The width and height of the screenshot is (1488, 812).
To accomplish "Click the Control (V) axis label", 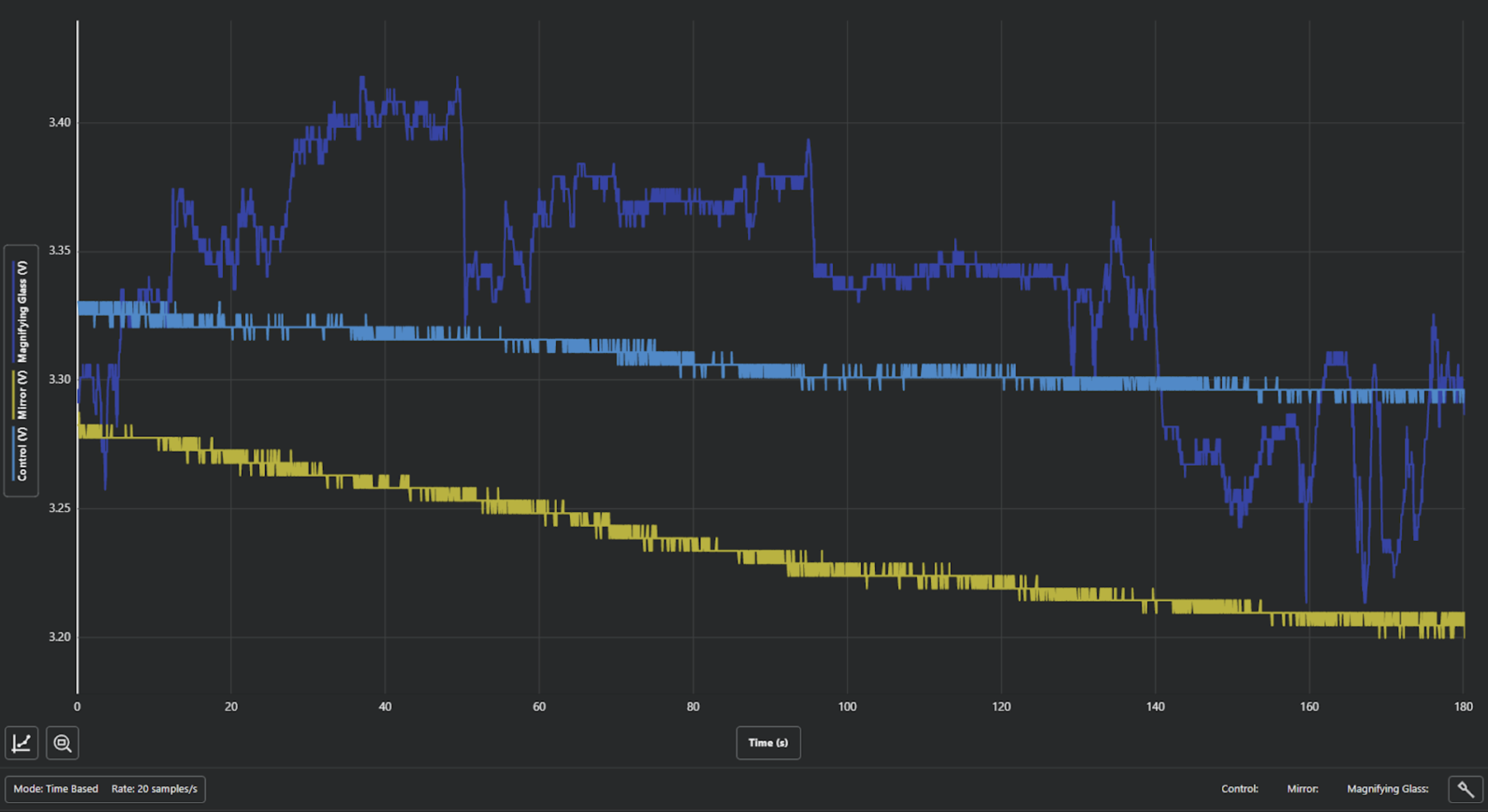I will point(22,454).
